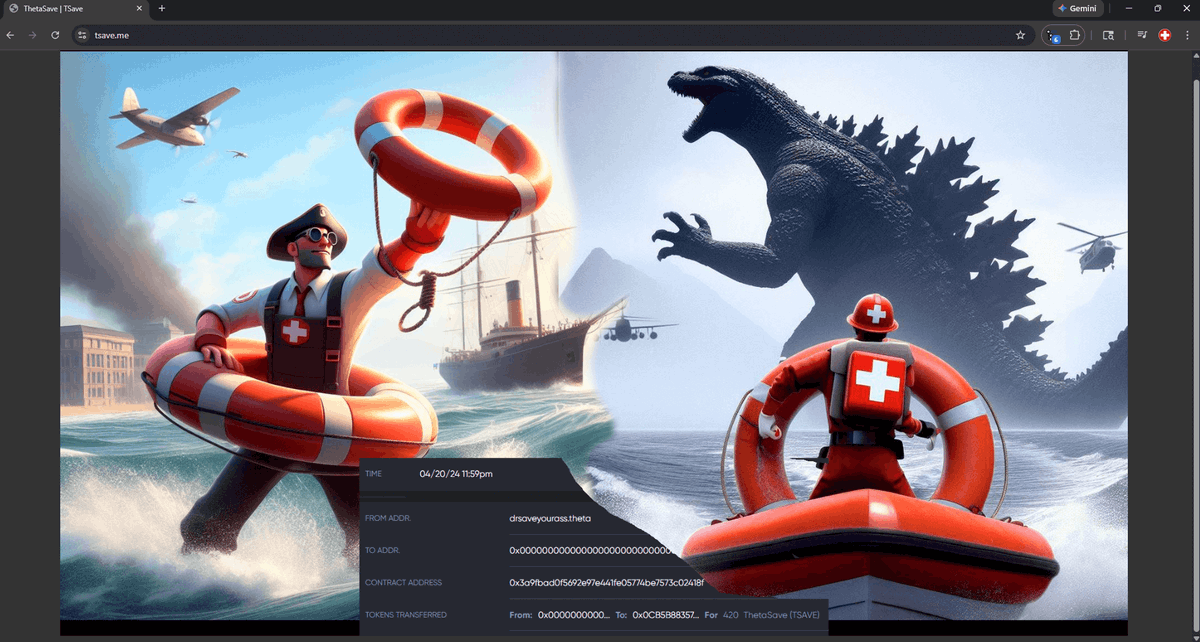Viewport: 1200px width, 642px height.
Task: Select the ThetaSave | TSave tab
Action: pos(76,8)
